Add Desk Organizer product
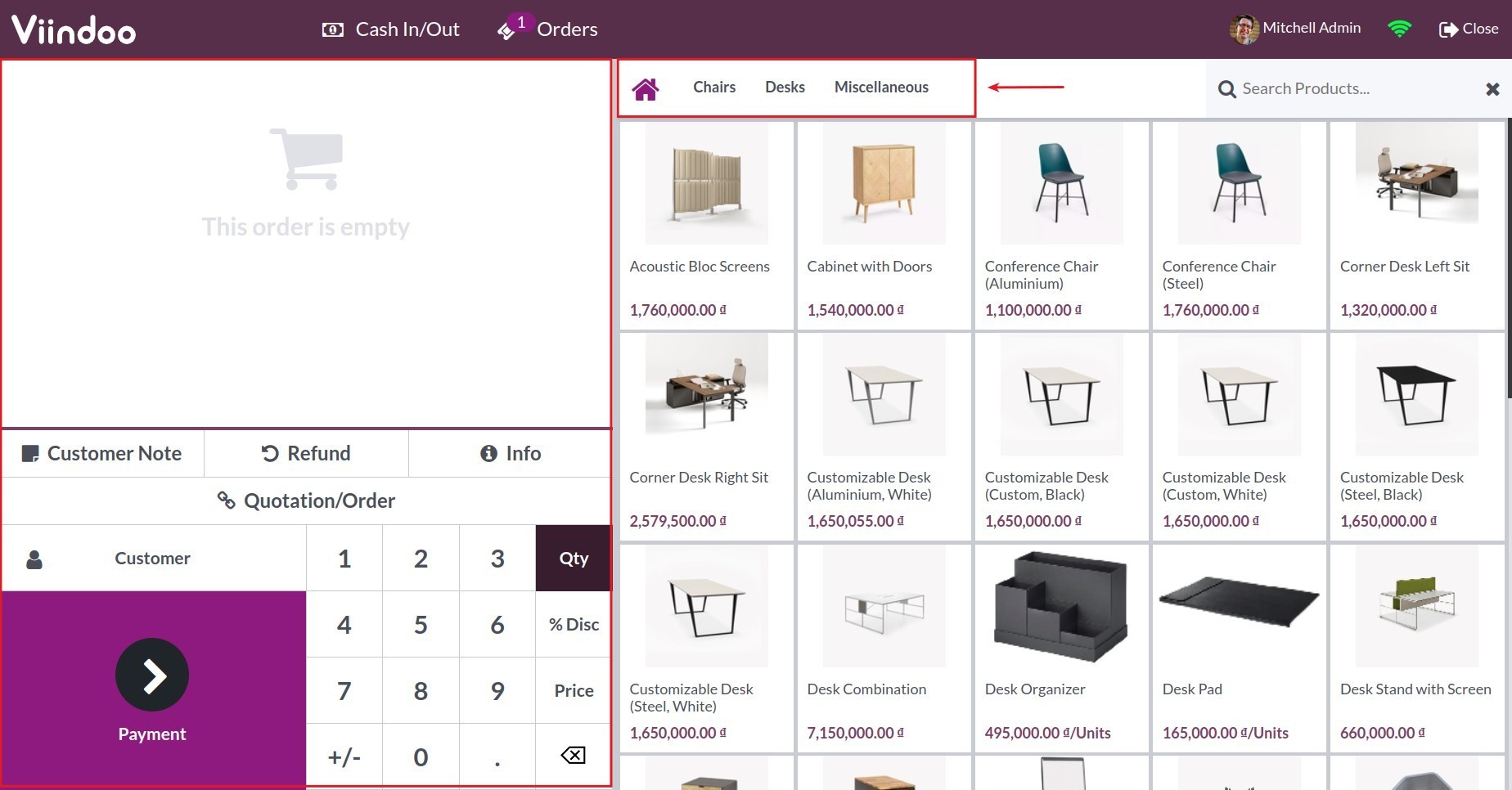 point(1062,648)
